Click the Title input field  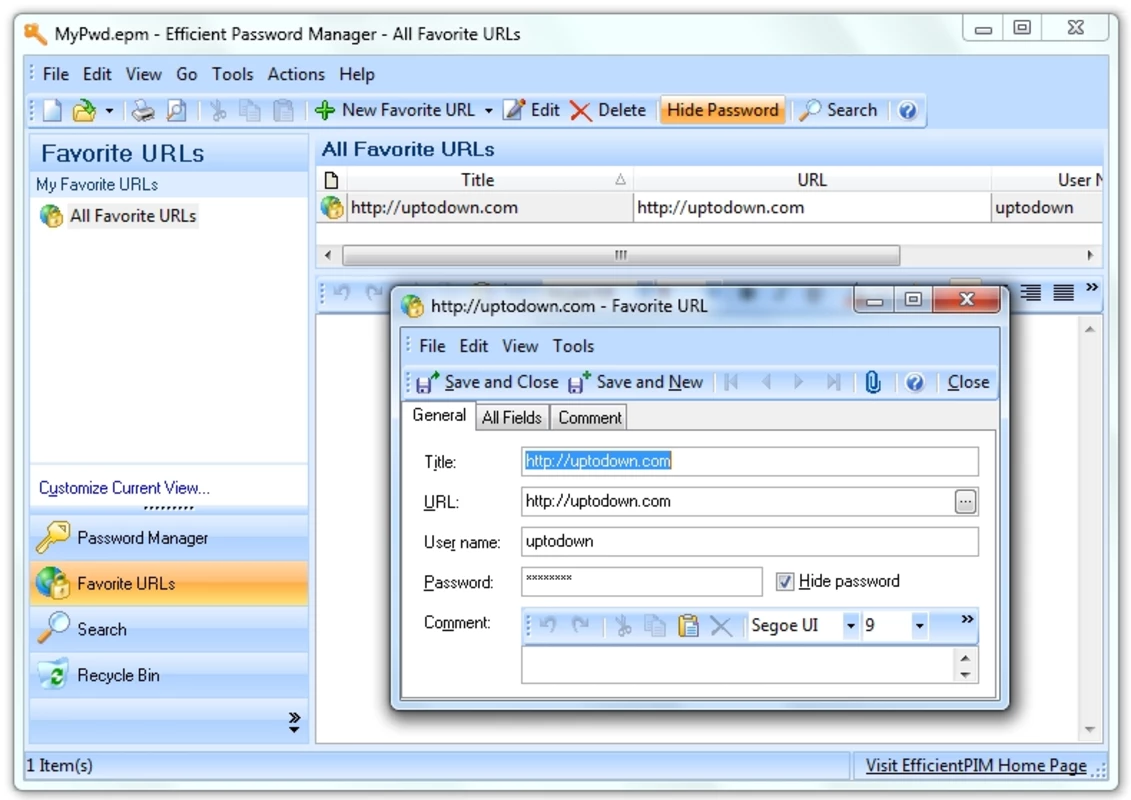pos(749,461)
